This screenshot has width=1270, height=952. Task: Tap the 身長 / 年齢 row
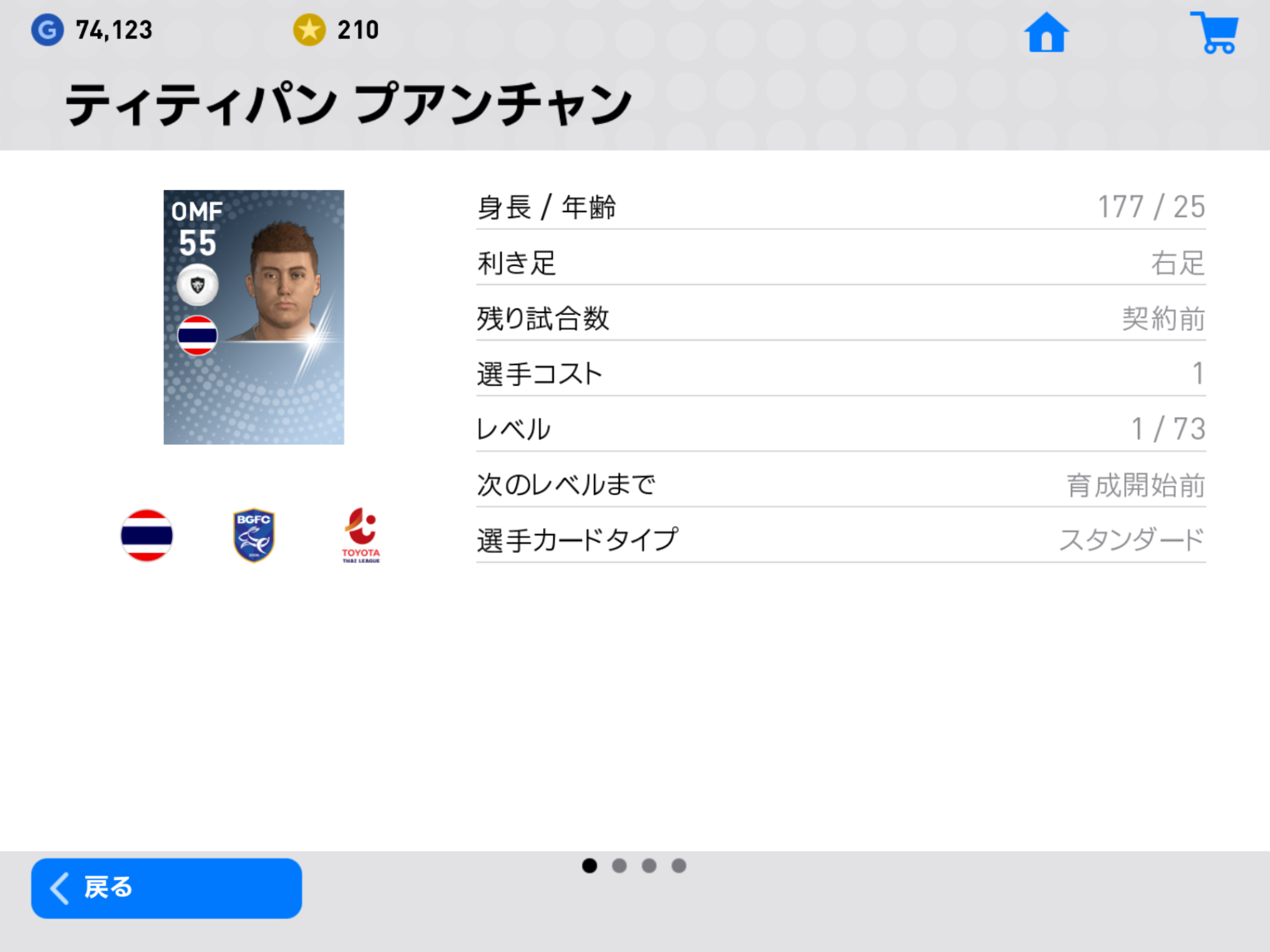tap(841, 207)
